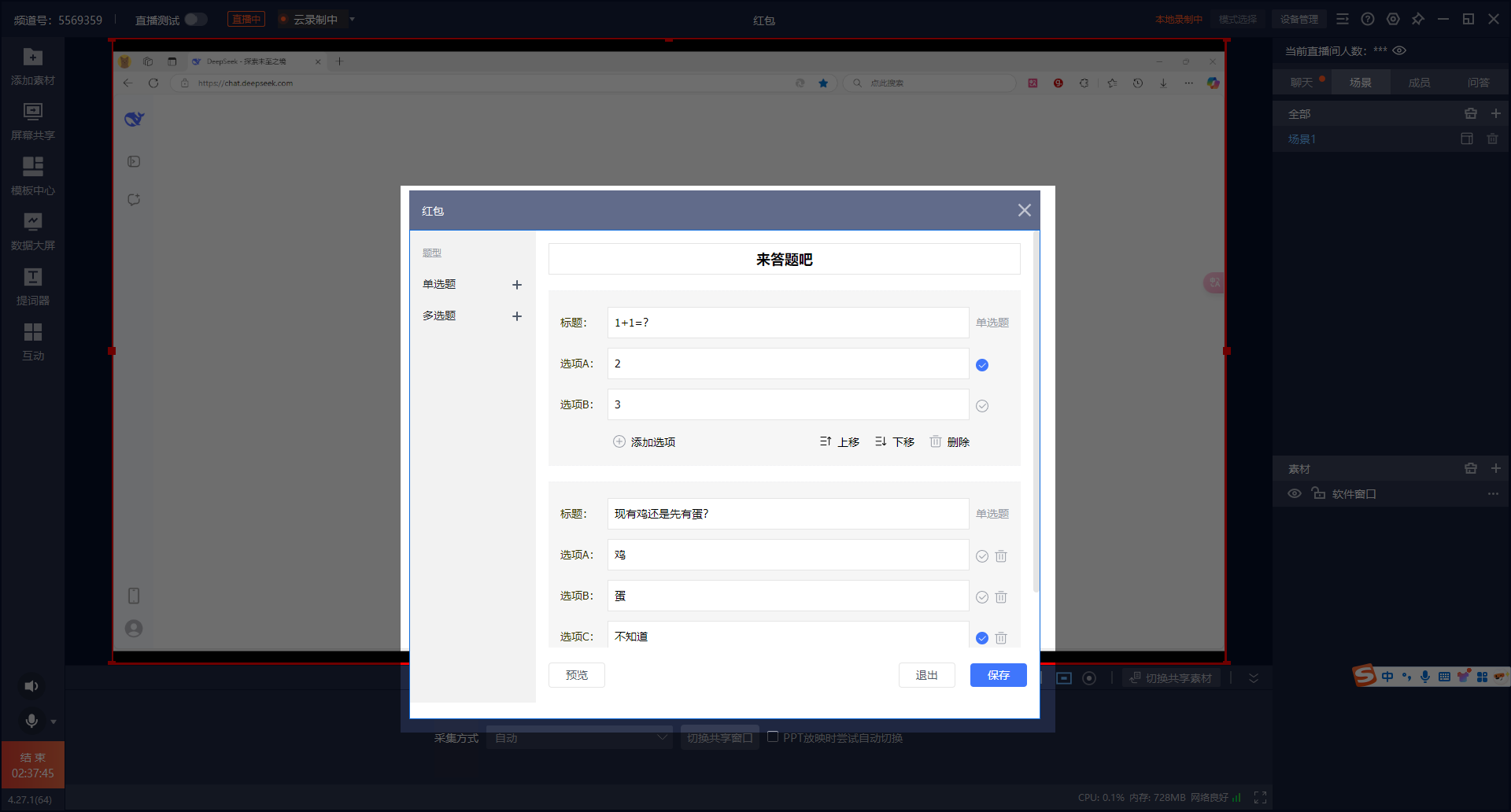Image resolution: width=1511 pixels, height=812 pixels.
Task: Move question up with 上移
Action: 839,442
